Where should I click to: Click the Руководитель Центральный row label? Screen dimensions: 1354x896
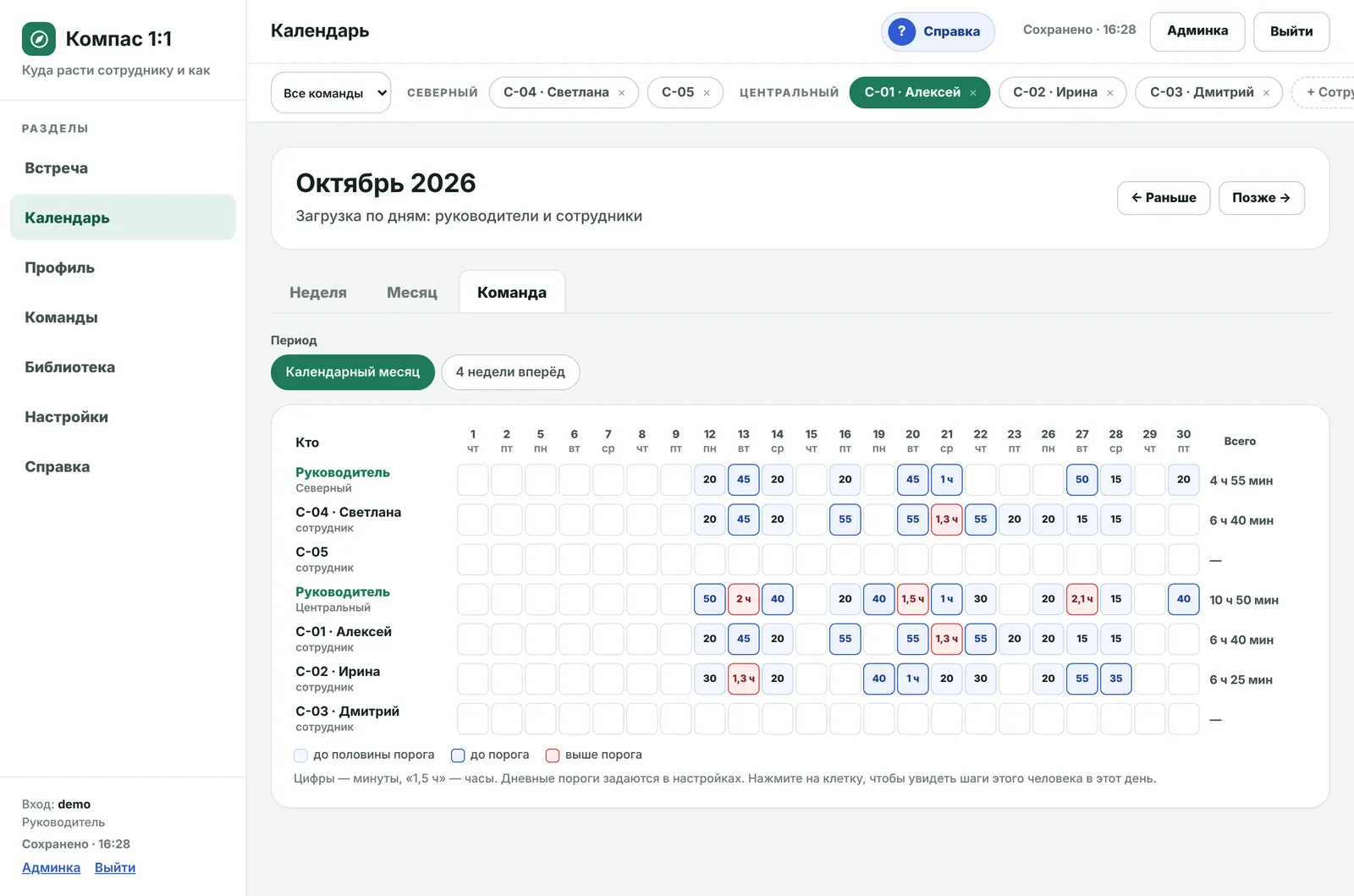343,599
